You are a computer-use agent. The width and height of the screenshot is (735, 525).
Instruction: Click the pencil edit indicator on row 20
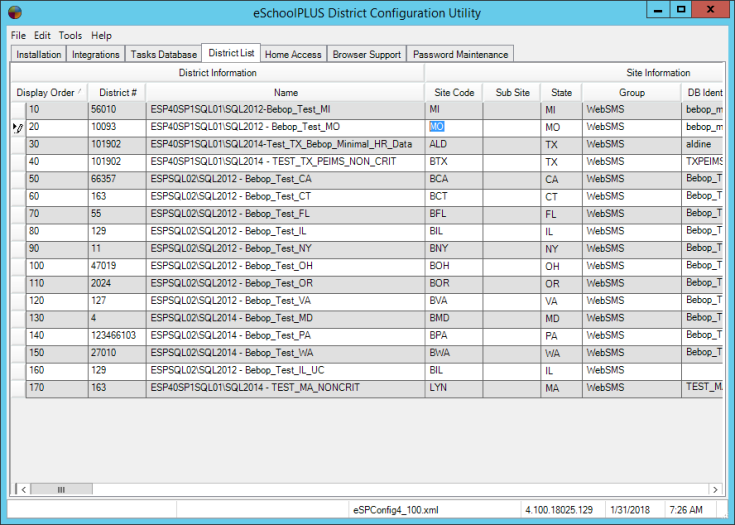(18, 128)
